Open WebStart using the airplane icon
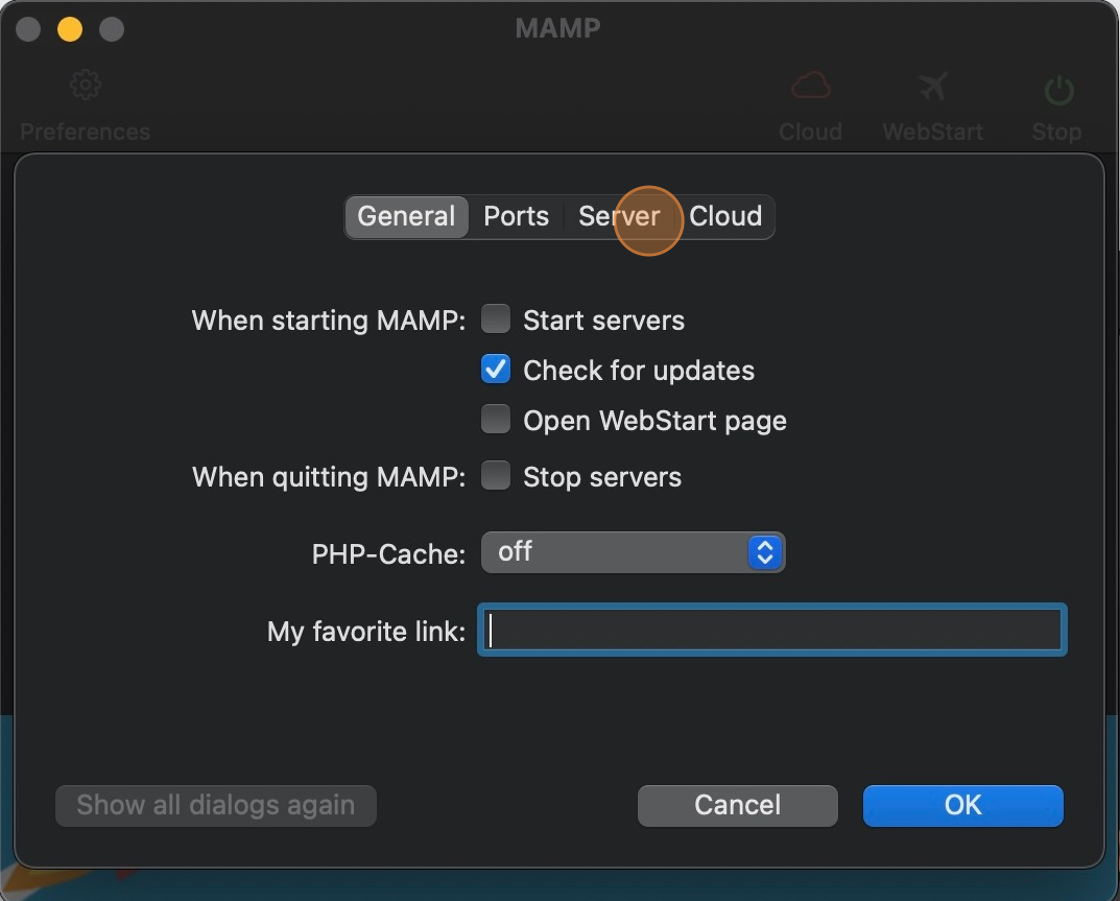 (932, 87)
